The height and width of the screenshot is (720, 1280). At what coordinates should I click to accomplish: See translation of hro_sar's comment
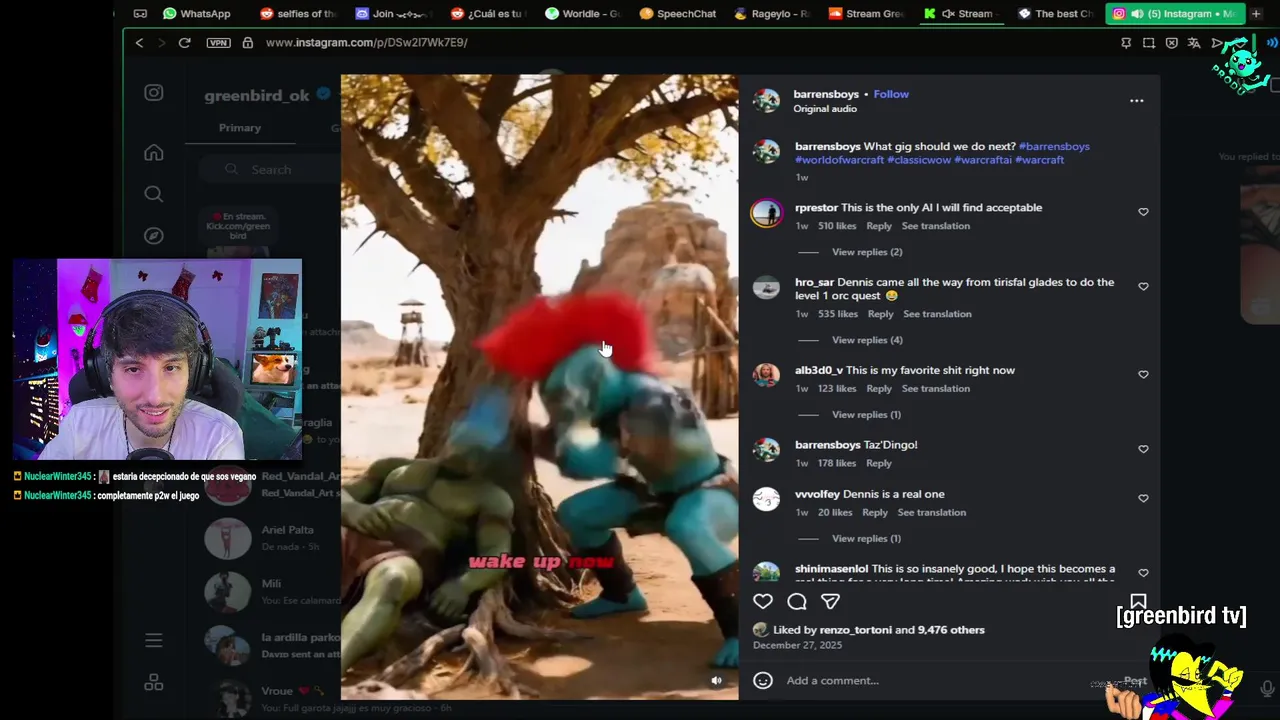point(937,314)
